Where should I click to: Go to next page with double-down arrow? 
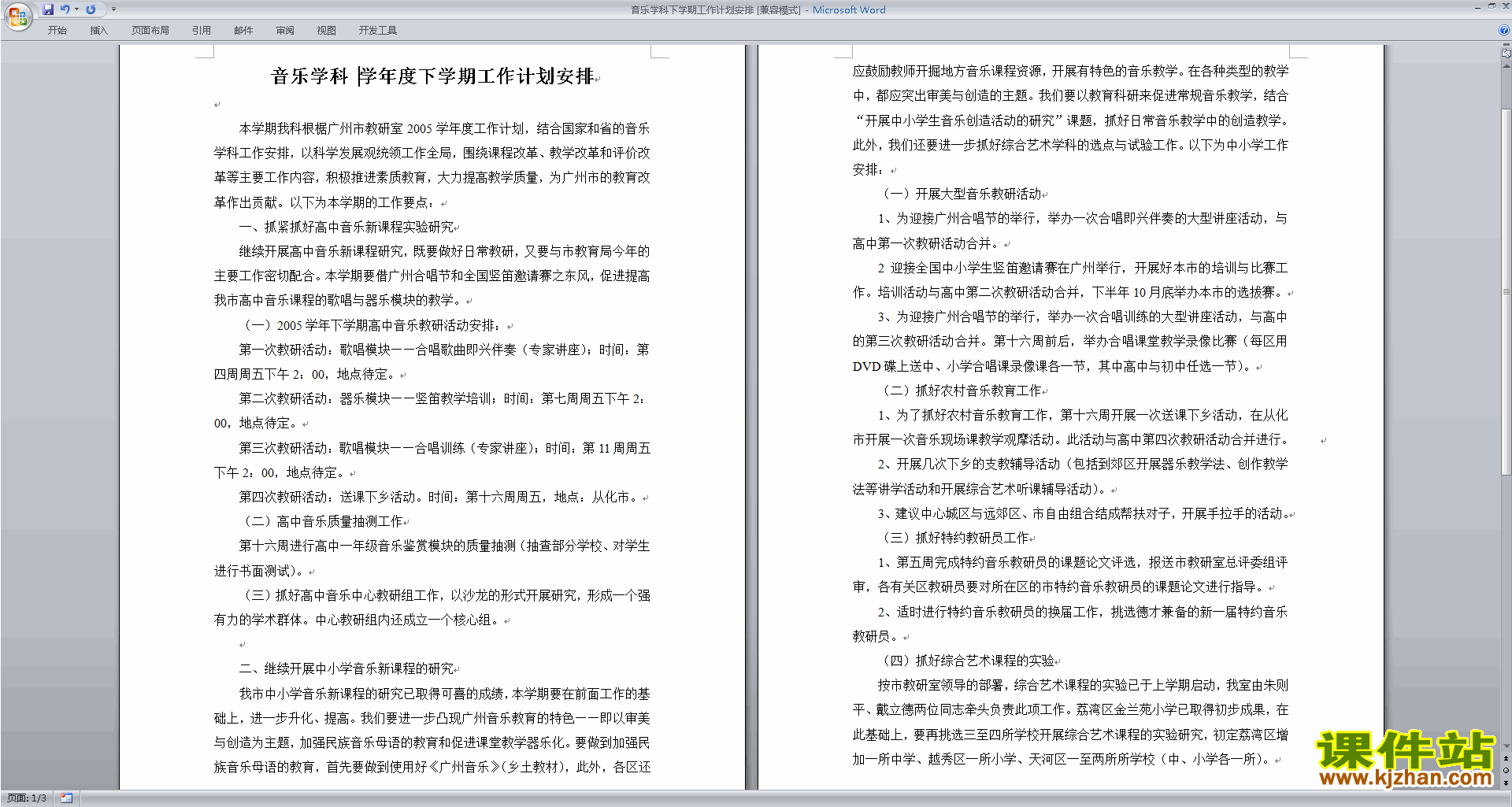pyautogui.click(x=1506, y=783)
